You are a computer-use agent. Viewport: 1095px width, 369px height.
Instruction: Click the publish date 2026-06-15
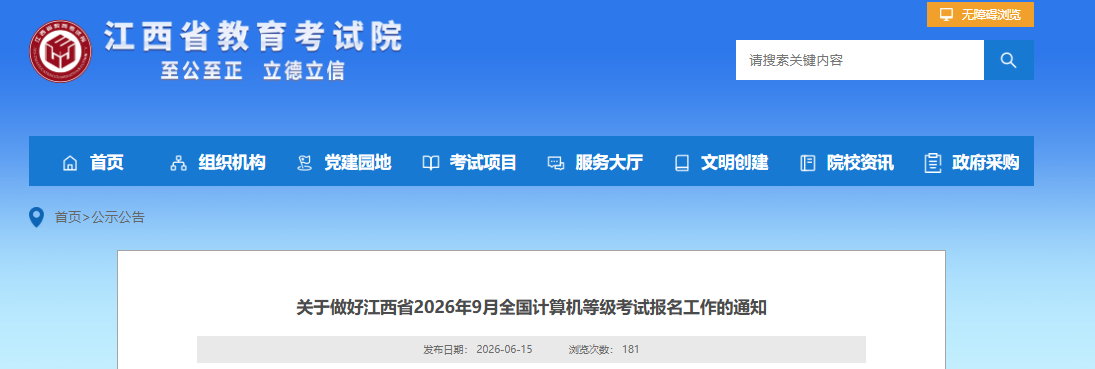click(x=504, y=349)
